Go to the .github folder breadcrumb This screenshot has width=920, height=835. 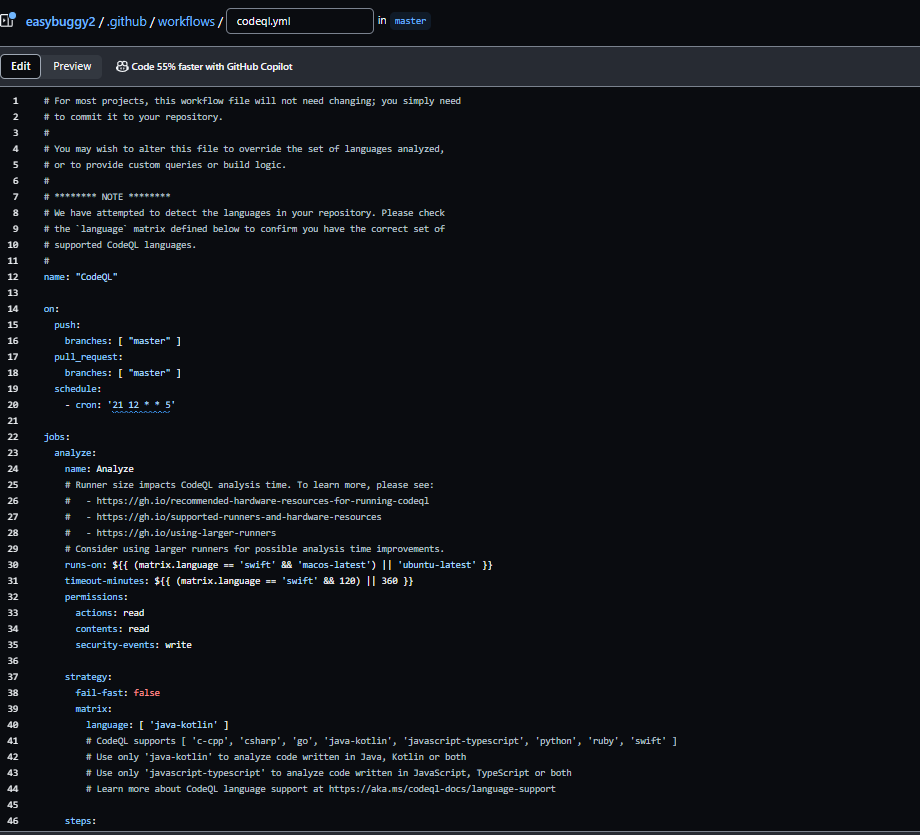tap(127, 21)
